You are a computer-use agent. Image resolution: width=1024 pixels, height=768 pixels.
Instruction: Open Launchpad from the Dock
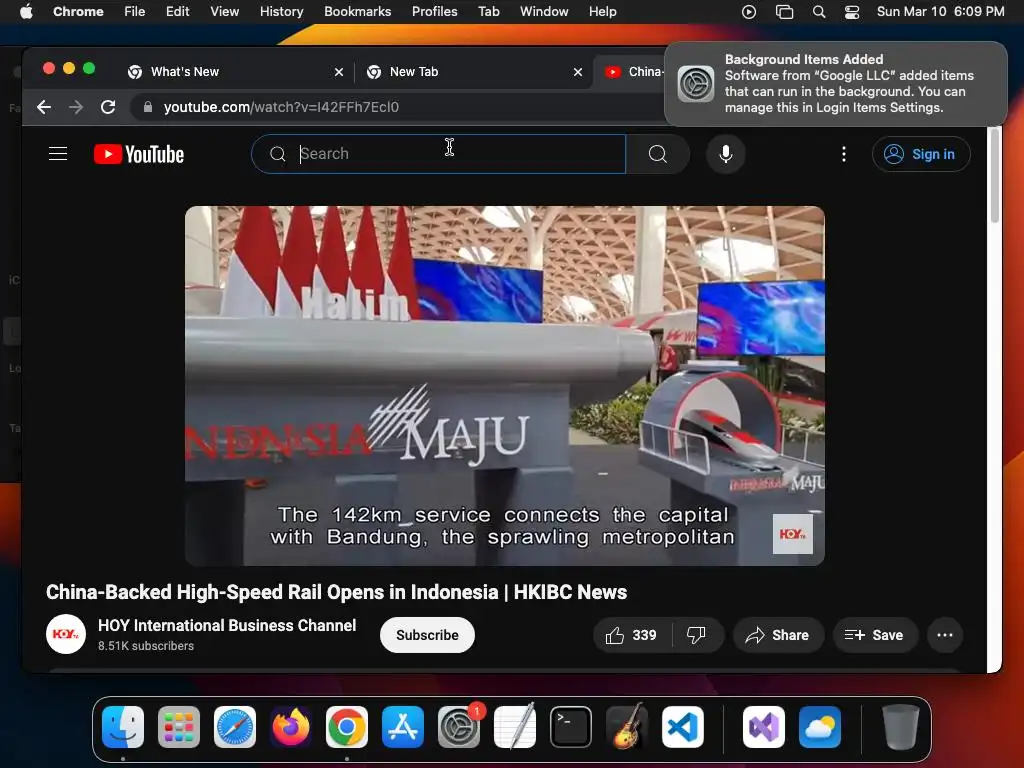179,727
